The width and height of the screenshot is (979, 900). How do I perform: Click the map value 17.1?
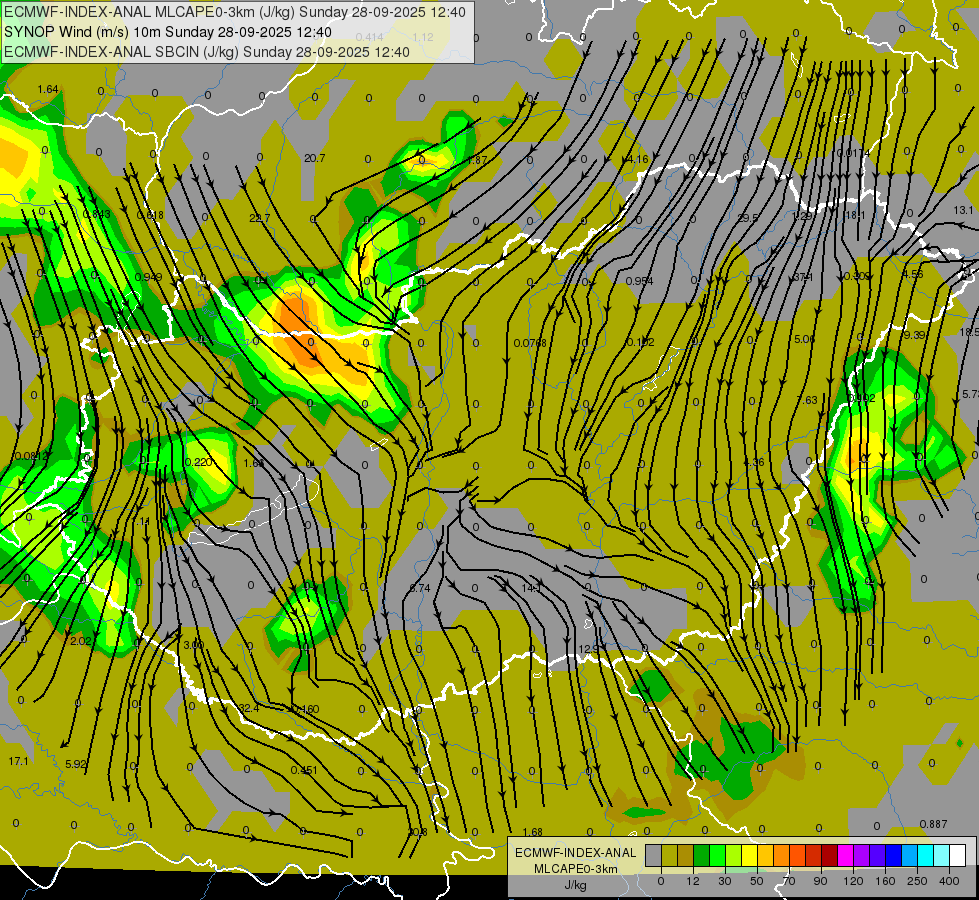19,761
